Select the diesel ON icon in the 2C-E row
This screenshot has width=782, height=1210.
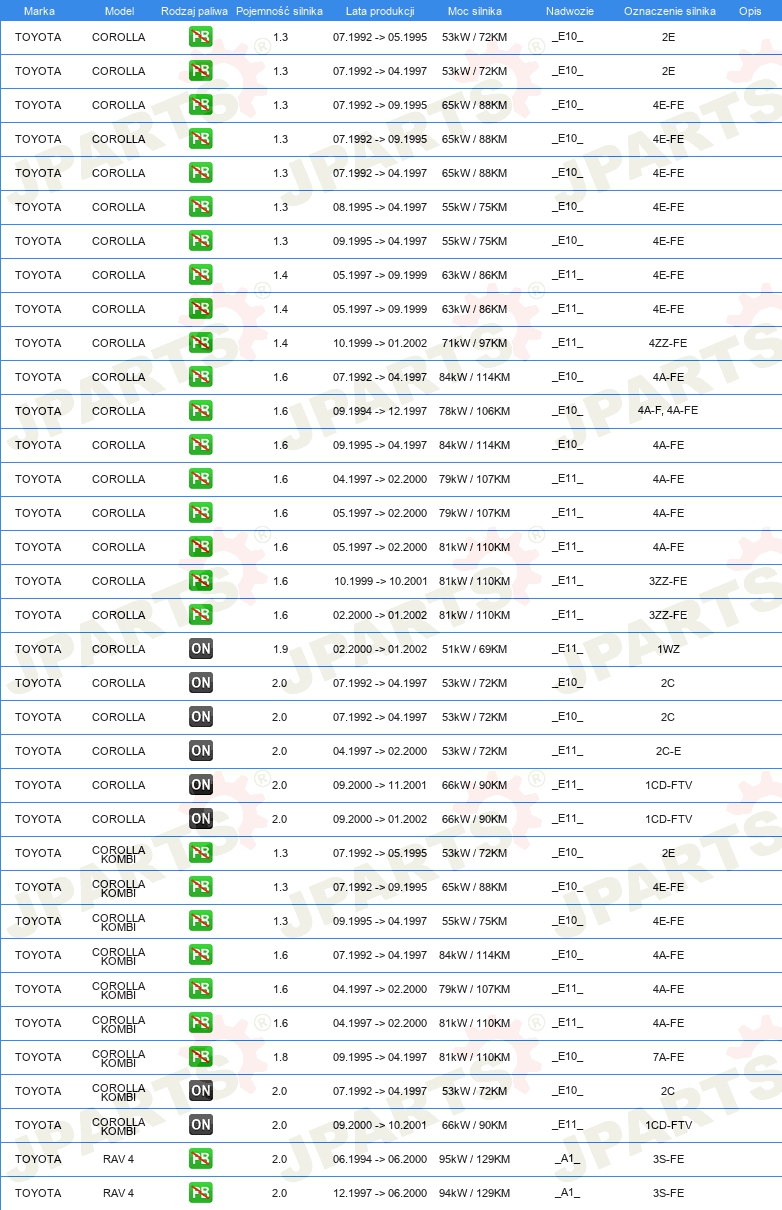[201, 751]
